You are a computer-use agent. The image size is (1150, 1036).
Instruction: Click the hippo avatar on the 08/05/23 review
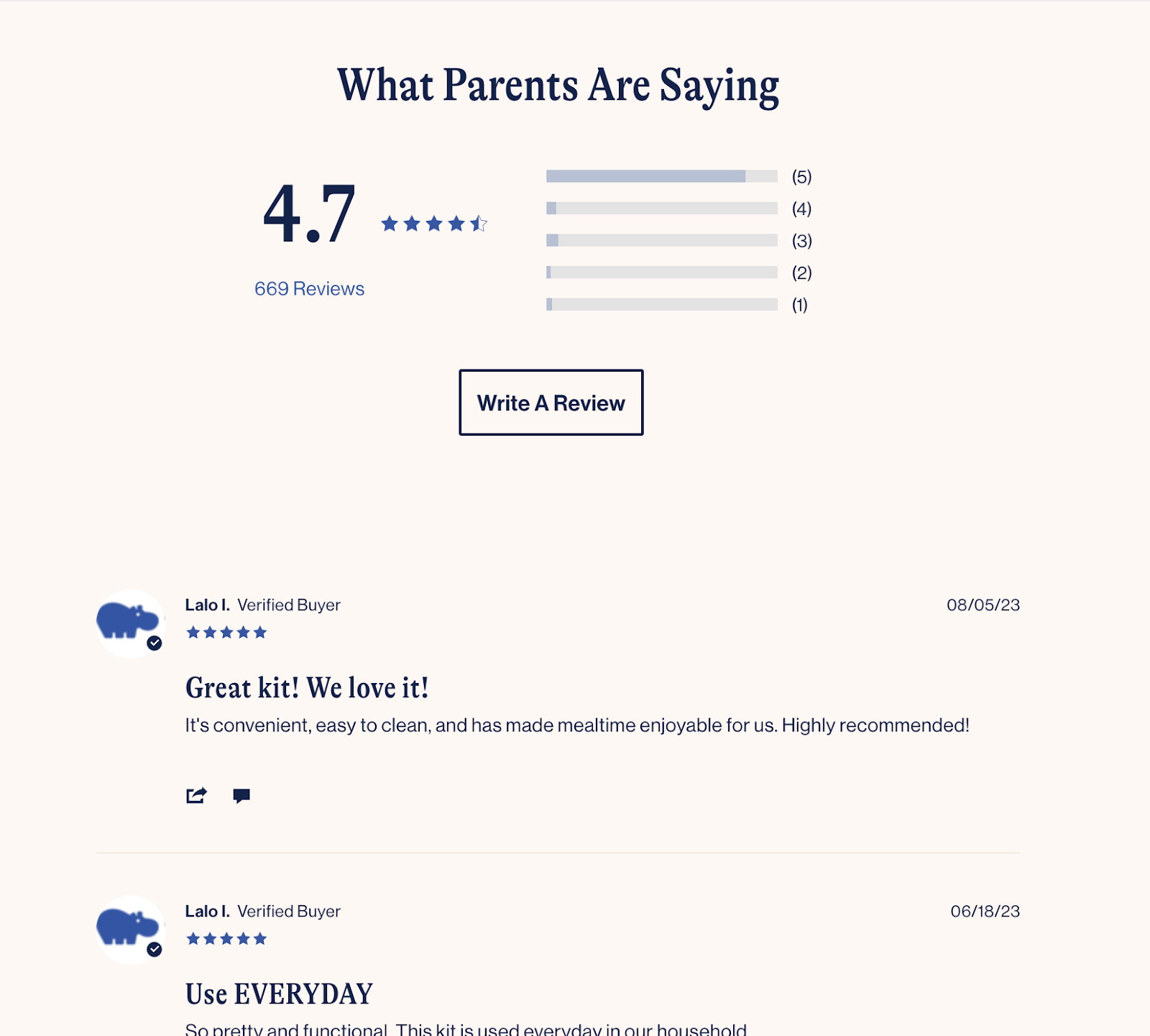129,622
